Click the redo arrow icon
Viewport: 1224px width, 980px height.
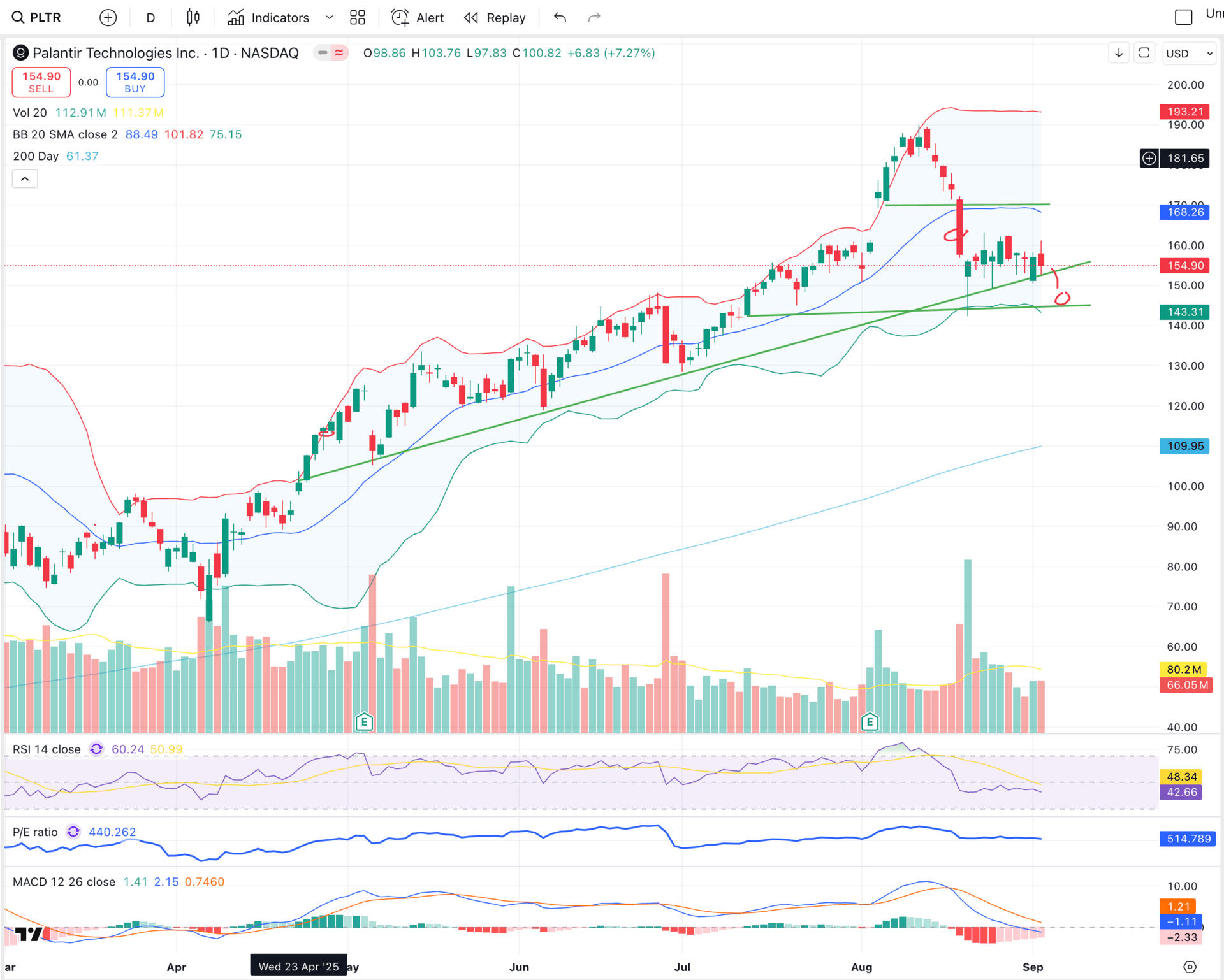tap(594, 18)
